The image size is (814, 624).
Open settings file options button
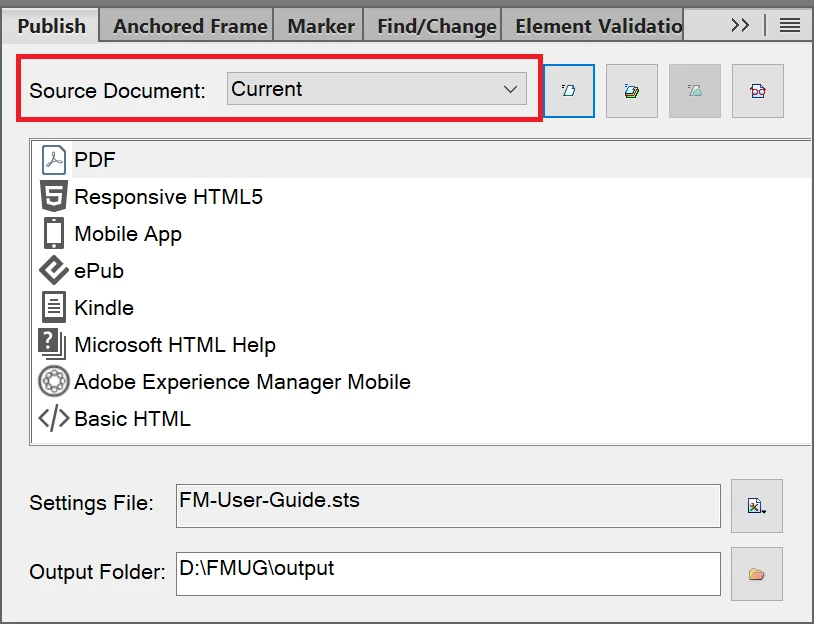tap(756, 506)
